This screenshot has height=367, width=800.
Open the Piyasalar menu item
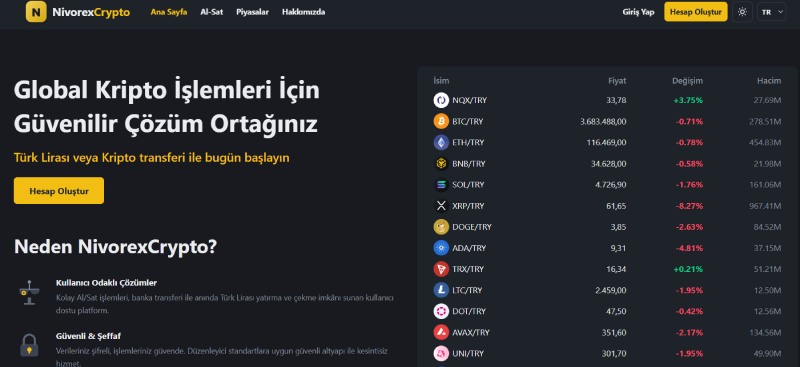pos(253,12)
